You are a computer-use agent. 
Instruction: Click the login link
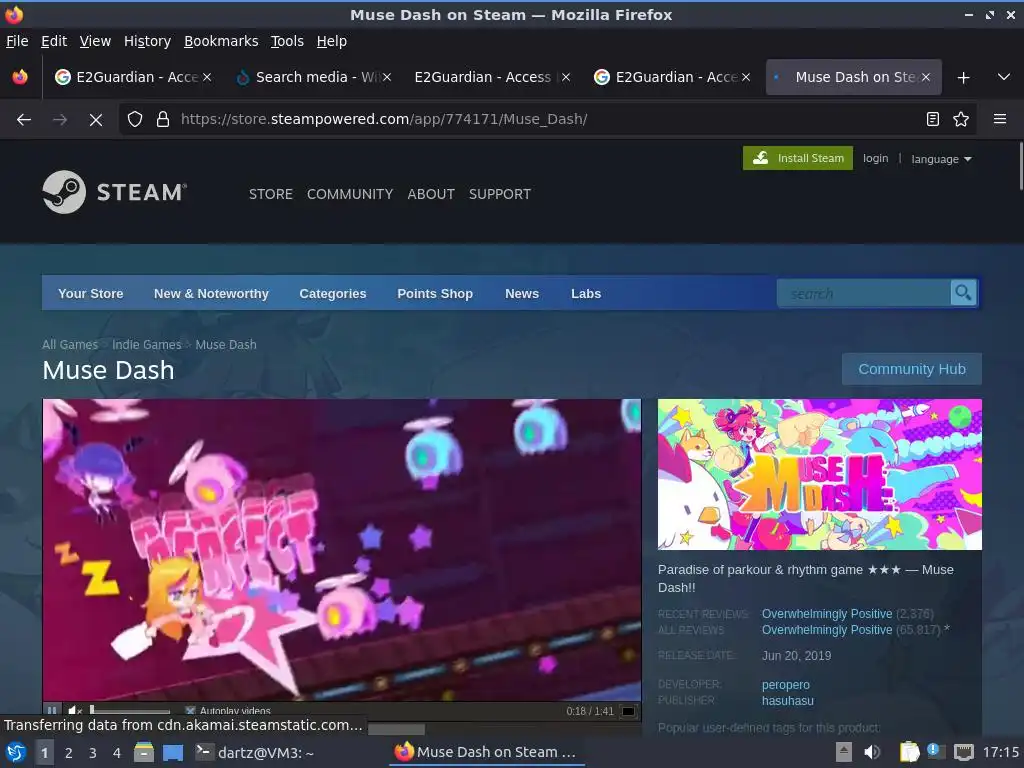875,158
